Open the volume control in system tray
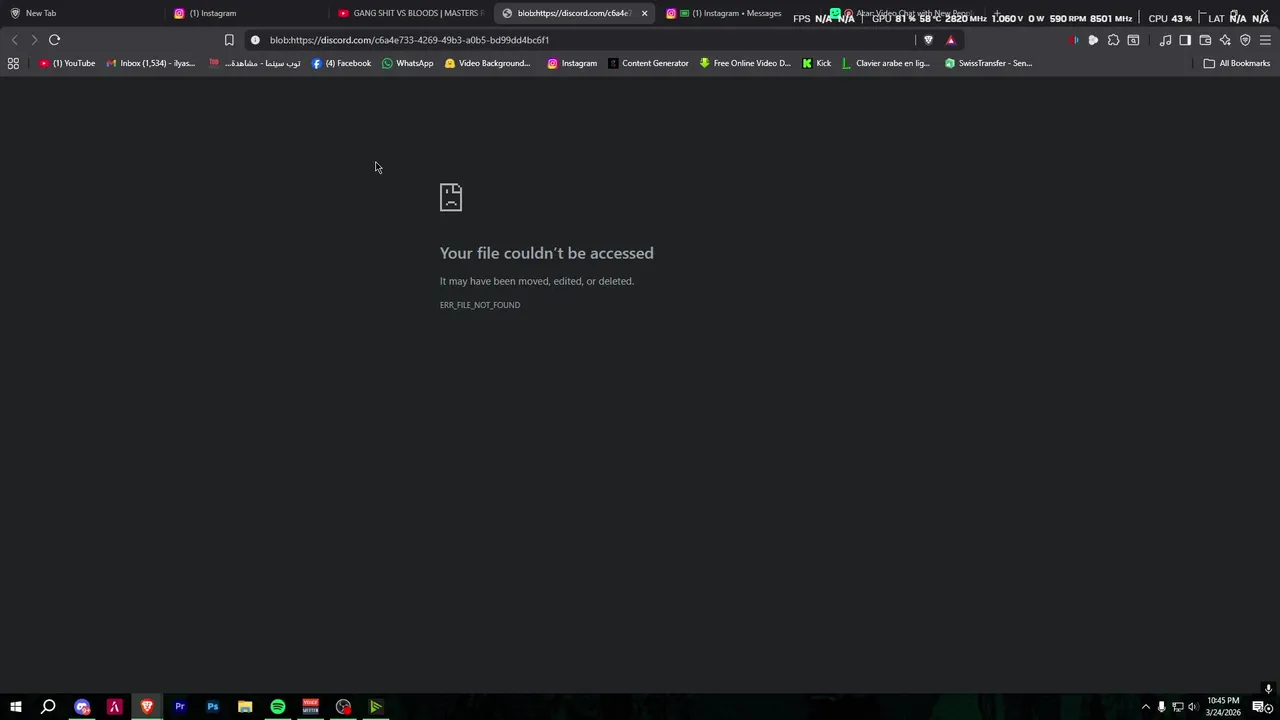1280x720 pixels. 1192,707
